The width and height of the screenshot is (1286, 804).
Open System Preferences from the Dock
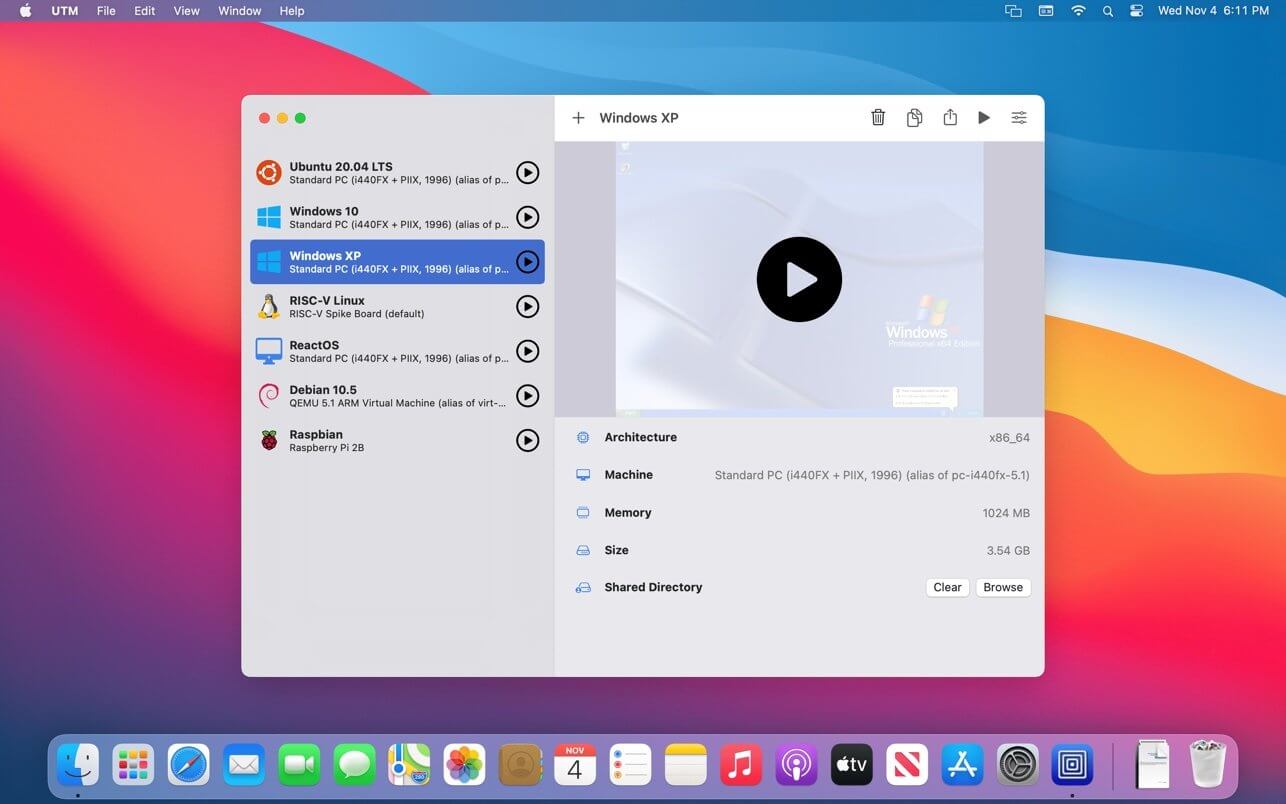click(x=1017, y=766)
